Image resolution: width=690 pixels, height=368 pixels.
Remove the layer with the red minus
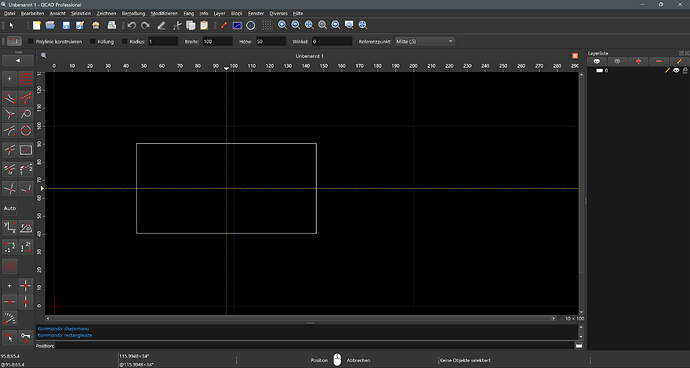click(x=659, y=61)
